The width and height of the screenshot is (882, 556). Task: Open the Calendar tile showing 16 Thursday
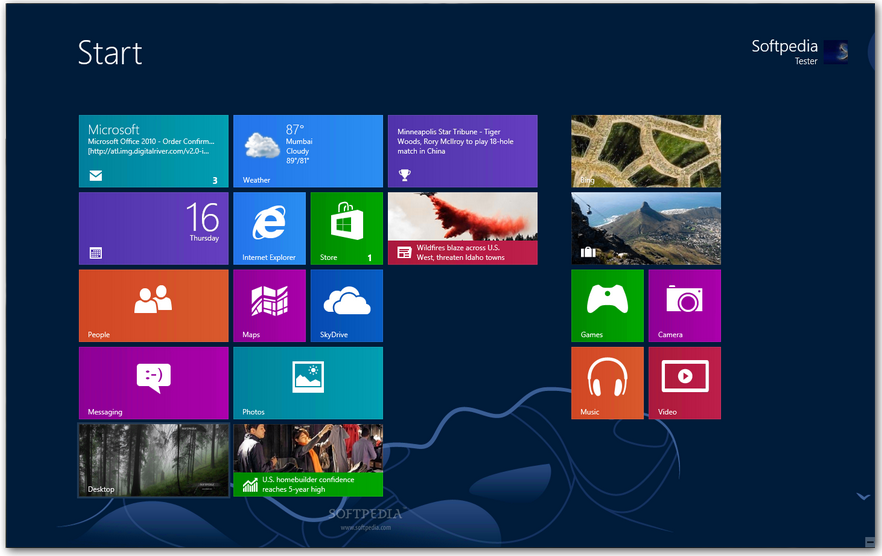pos(154,228)
